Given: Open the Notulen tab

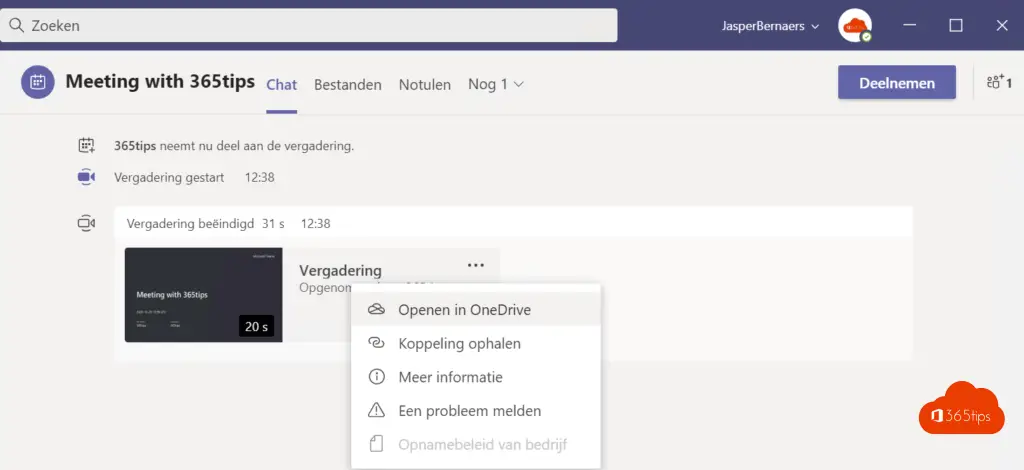Looking at the screenshot, I should pos(425,85).
